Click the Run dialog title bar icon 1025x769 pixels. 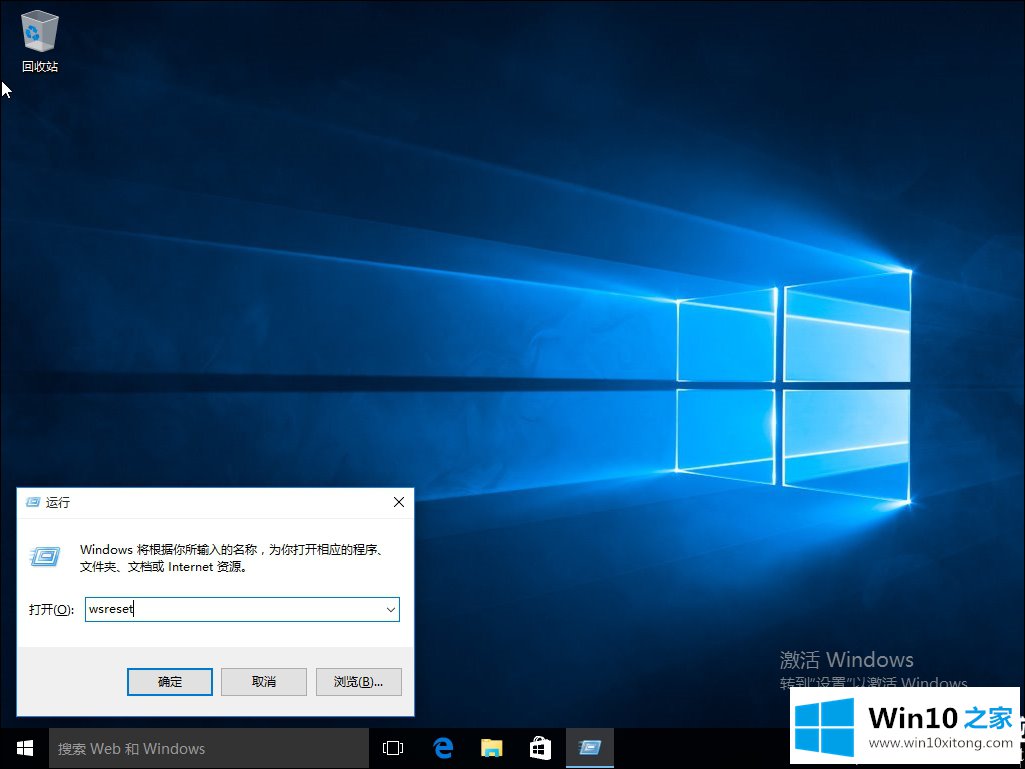click(x=33, y=502)
